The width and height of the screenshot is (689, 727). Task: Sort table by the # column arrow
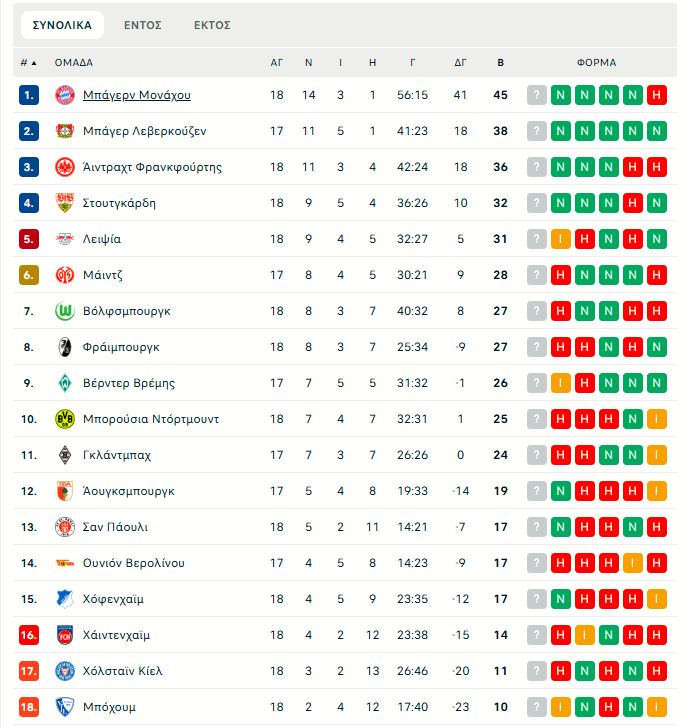(x=29, y=62)
